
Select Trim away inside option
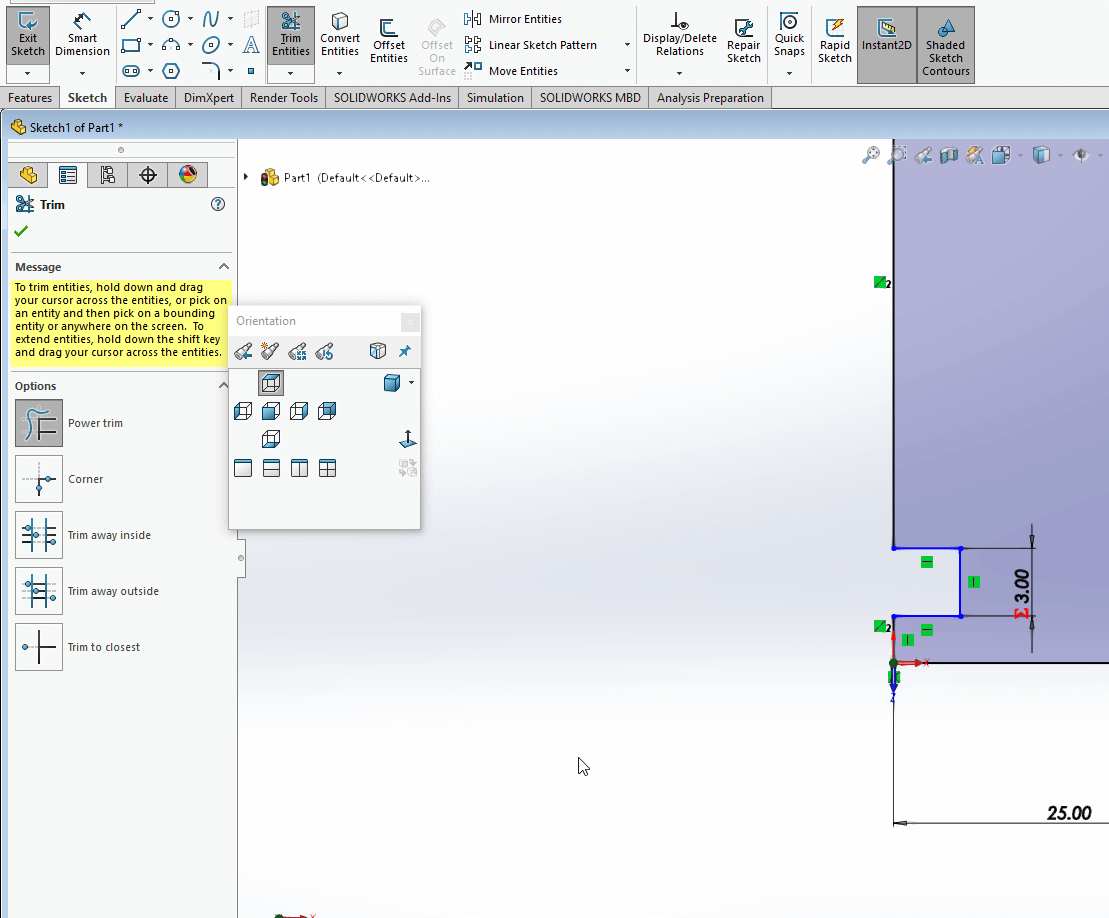coord(39,535)
